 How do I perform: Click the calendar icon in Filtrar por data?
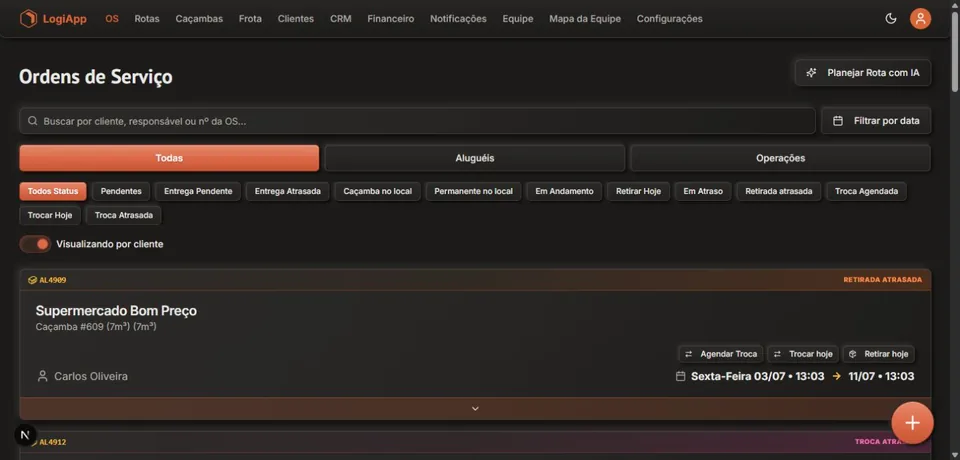tap(838, 121)
